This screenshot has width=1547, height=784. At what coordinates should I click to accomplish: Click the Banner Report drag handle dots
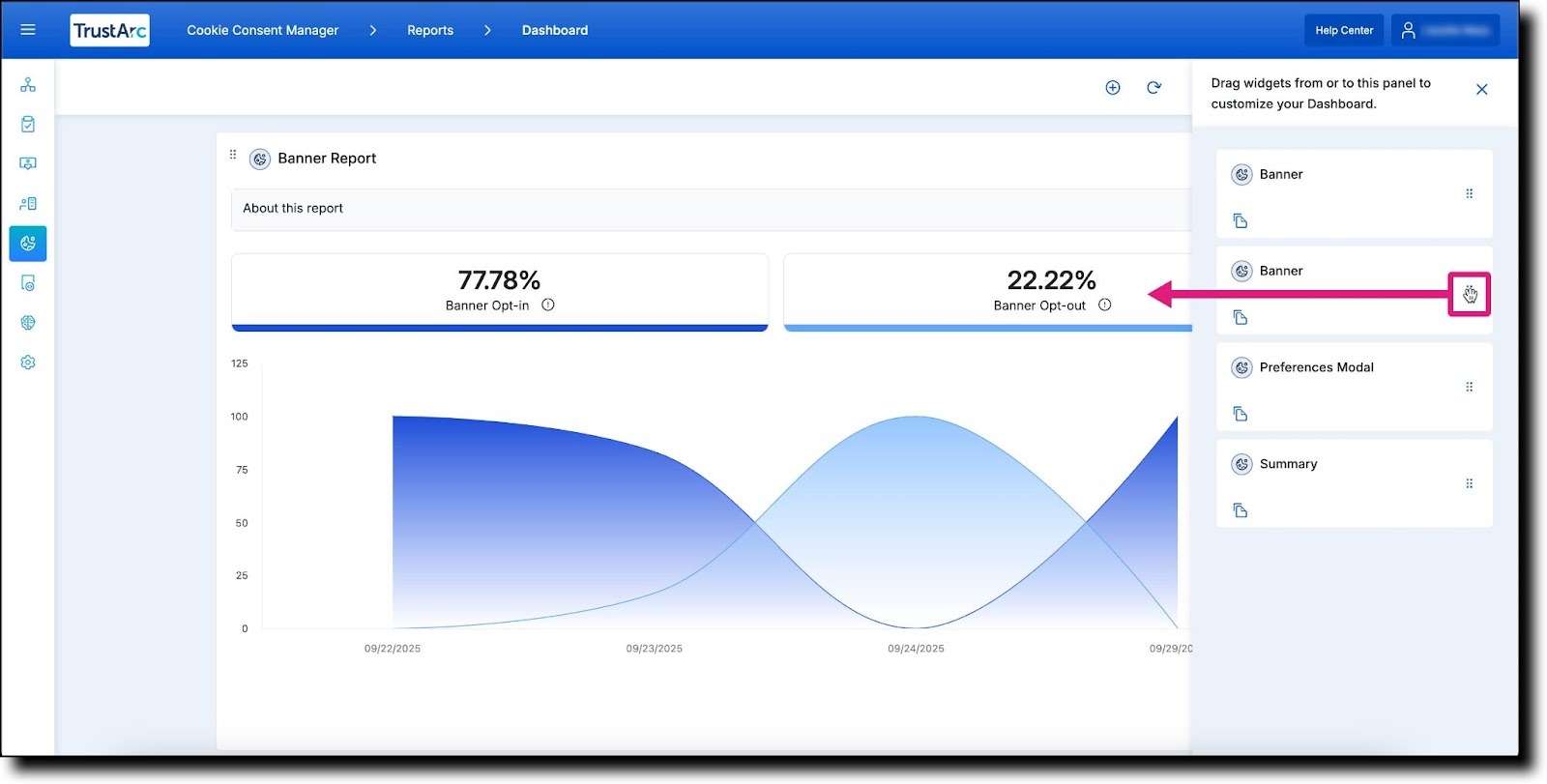(x=233, y=155)
